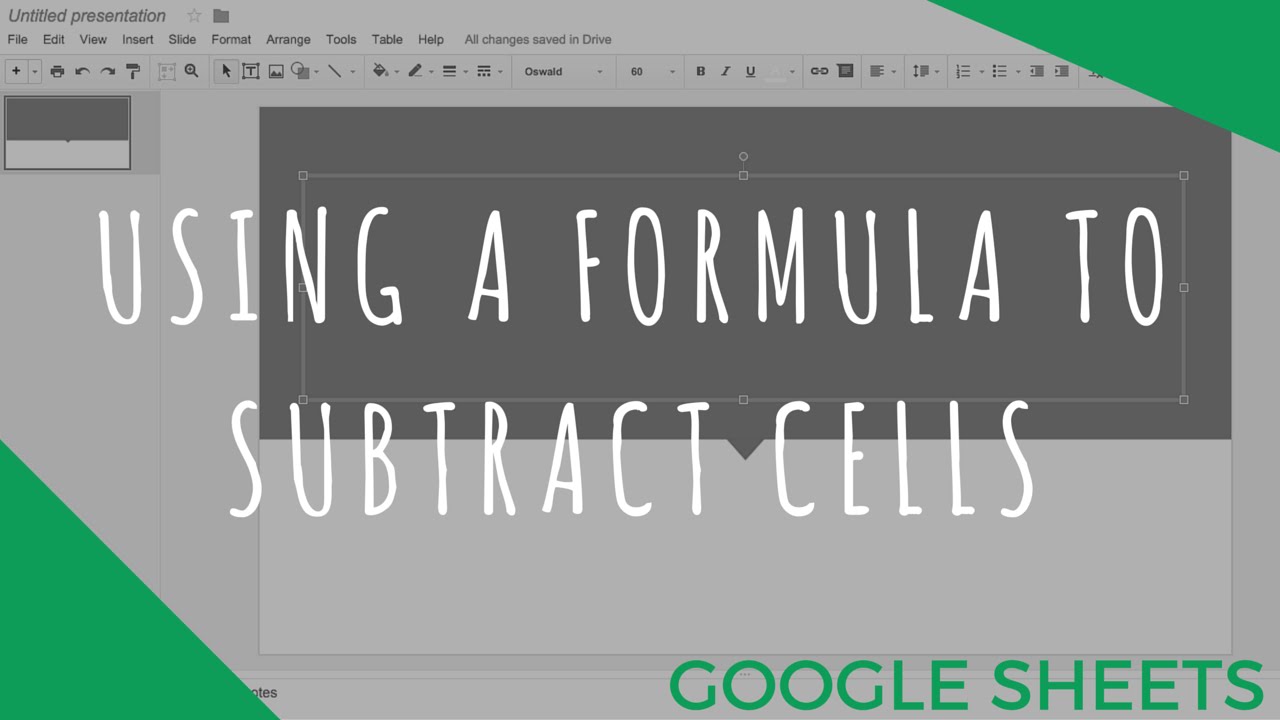
Task: Click the text box rotation handle
Action: [743, 156]
